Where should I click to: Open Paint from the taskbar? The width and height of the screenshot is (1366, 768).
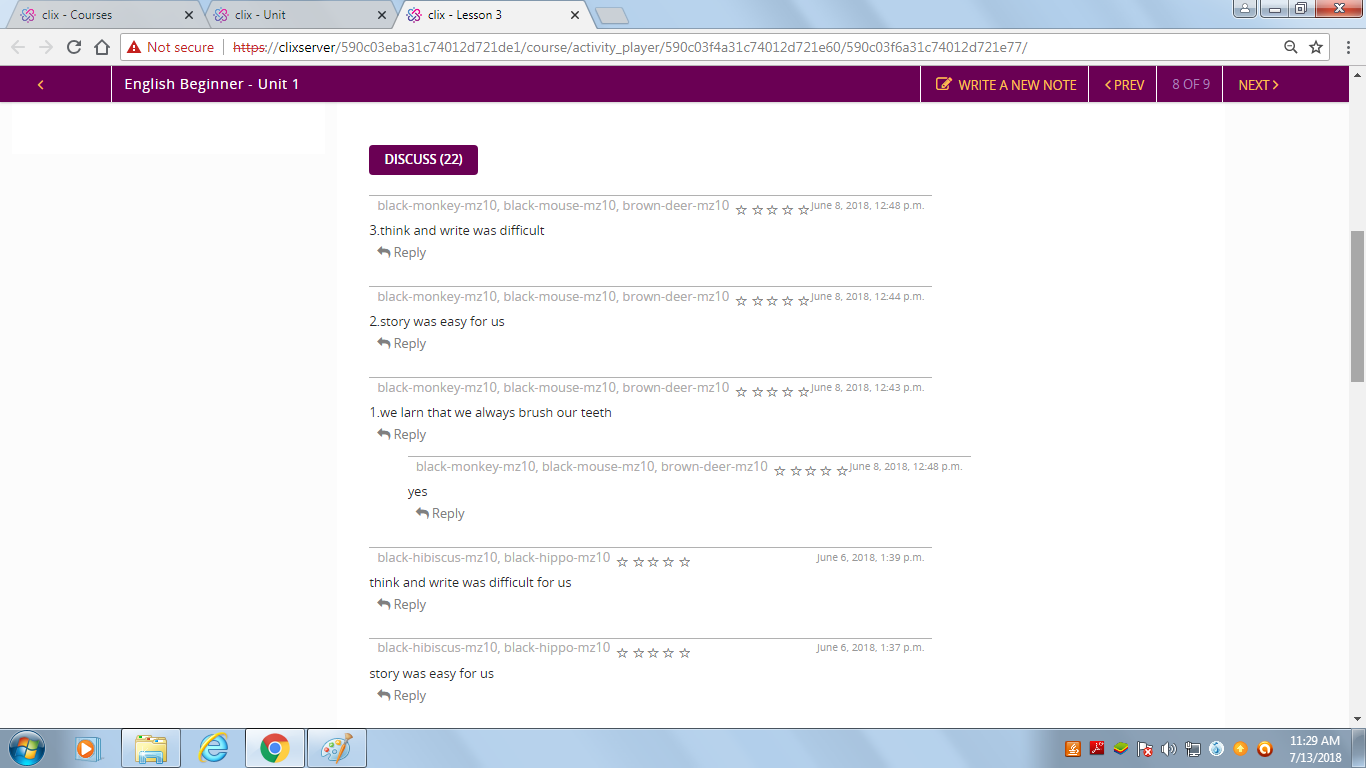(x=336, y=748)
